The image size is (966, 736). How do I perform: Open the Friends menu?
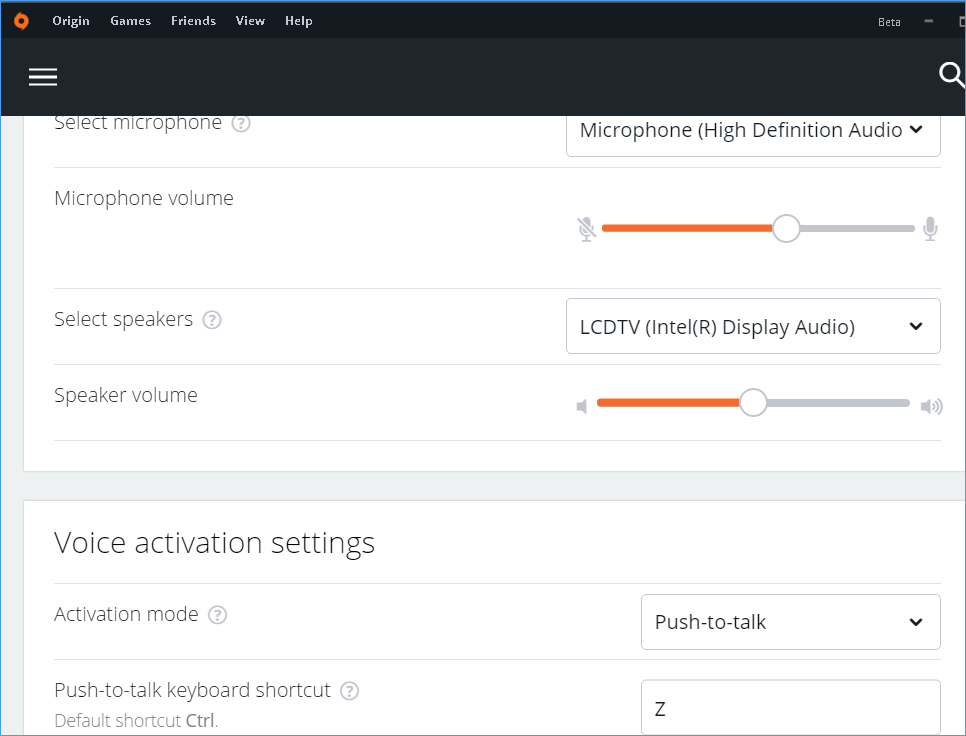pyautogui.click(x=193, y=20)
